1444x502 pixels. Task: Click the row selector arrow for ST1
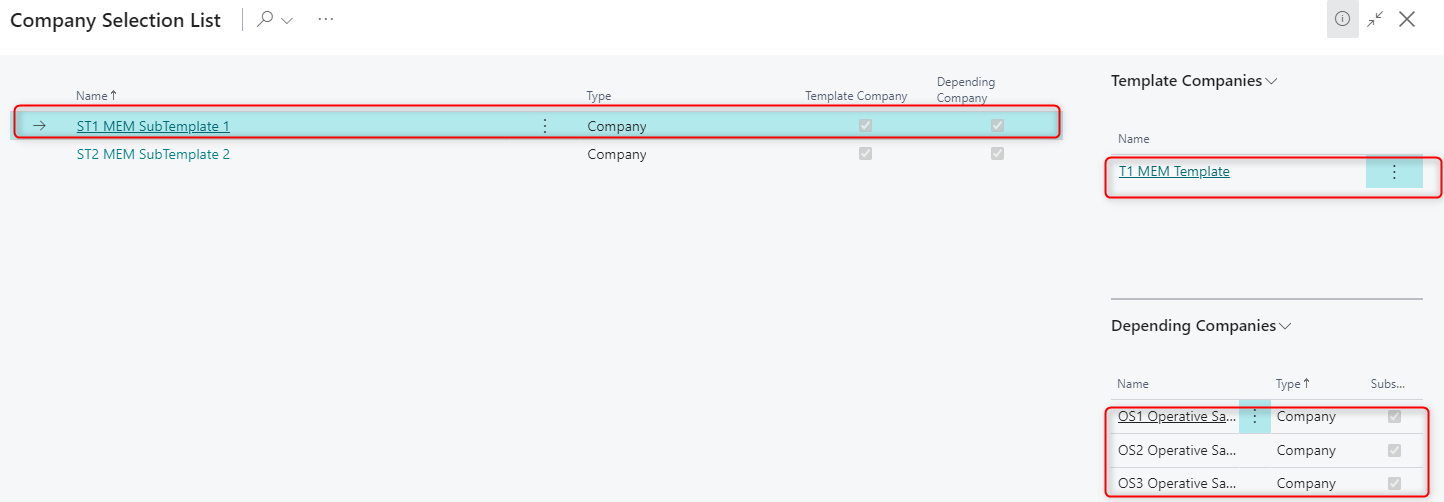40,126
